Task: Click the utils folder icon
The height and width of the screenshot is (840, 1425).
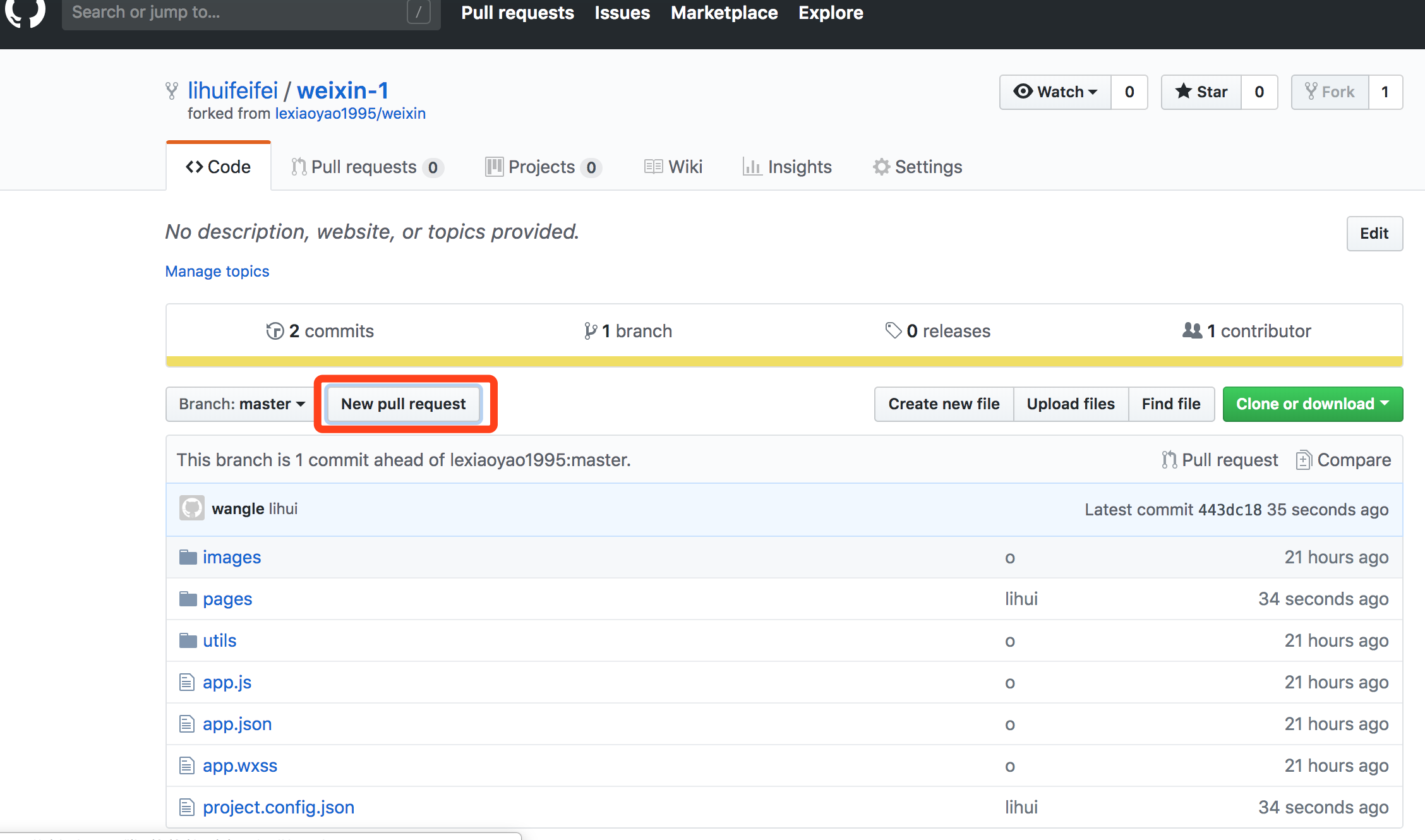Action: click(188, 640)
